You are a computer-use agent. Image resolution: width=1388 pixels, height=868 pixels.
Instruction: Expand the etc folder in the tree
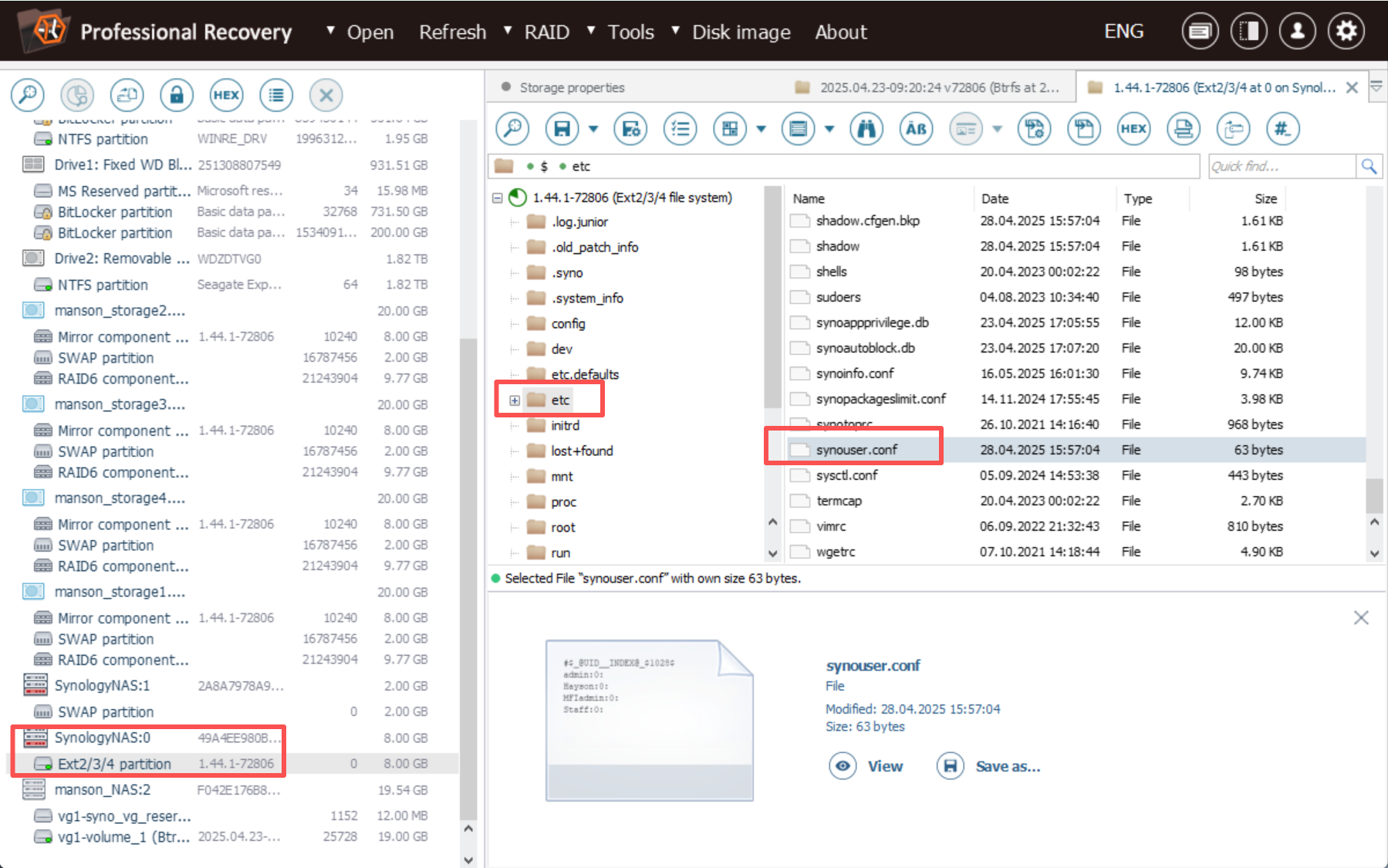pyautogui.click(x=515, y=400)
